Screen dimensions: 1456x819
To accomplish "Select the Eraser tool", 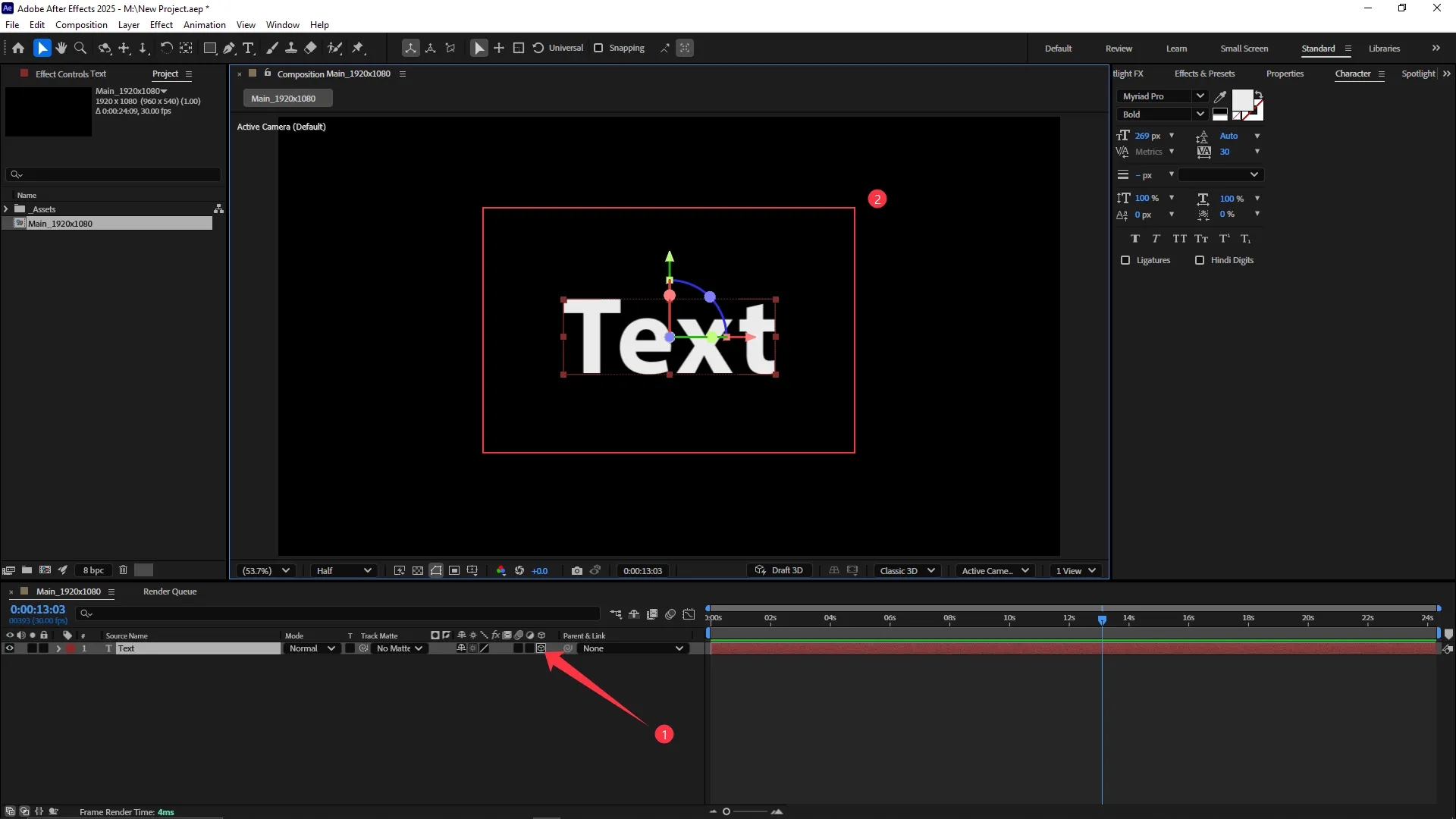I will 310,48.
